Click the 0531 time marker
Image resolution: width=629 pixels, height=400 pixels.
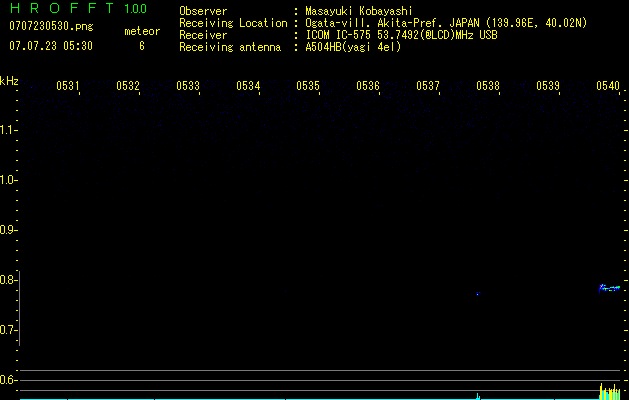tap(67, 86)
